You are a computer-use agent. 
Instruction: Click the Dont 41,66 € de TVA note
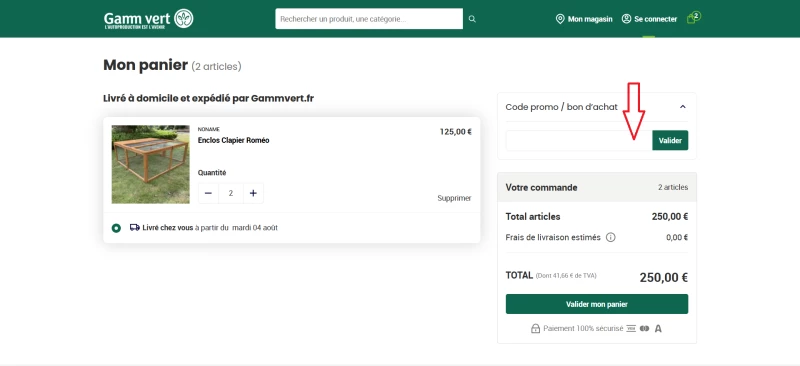pos(566,276)
